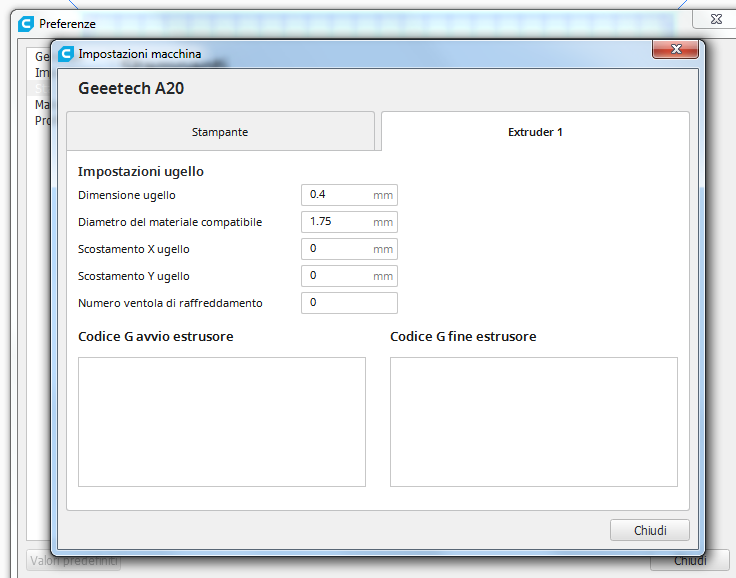Click the Impostazioni ugello heading
Image resolution: width=736 pixels, height=578 pixels.
coord(141,171)
